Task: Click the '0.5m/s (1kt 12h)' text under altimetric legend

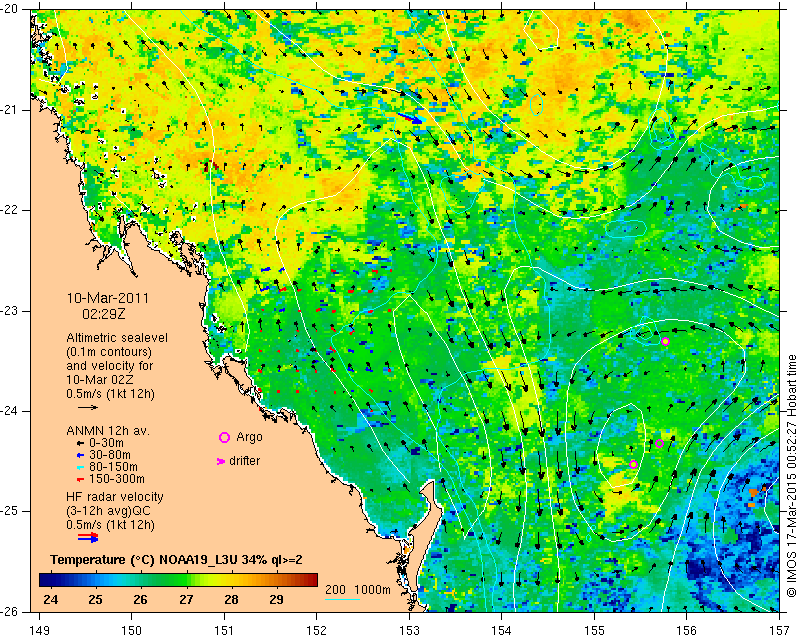Action: click(x=110, y=394)
